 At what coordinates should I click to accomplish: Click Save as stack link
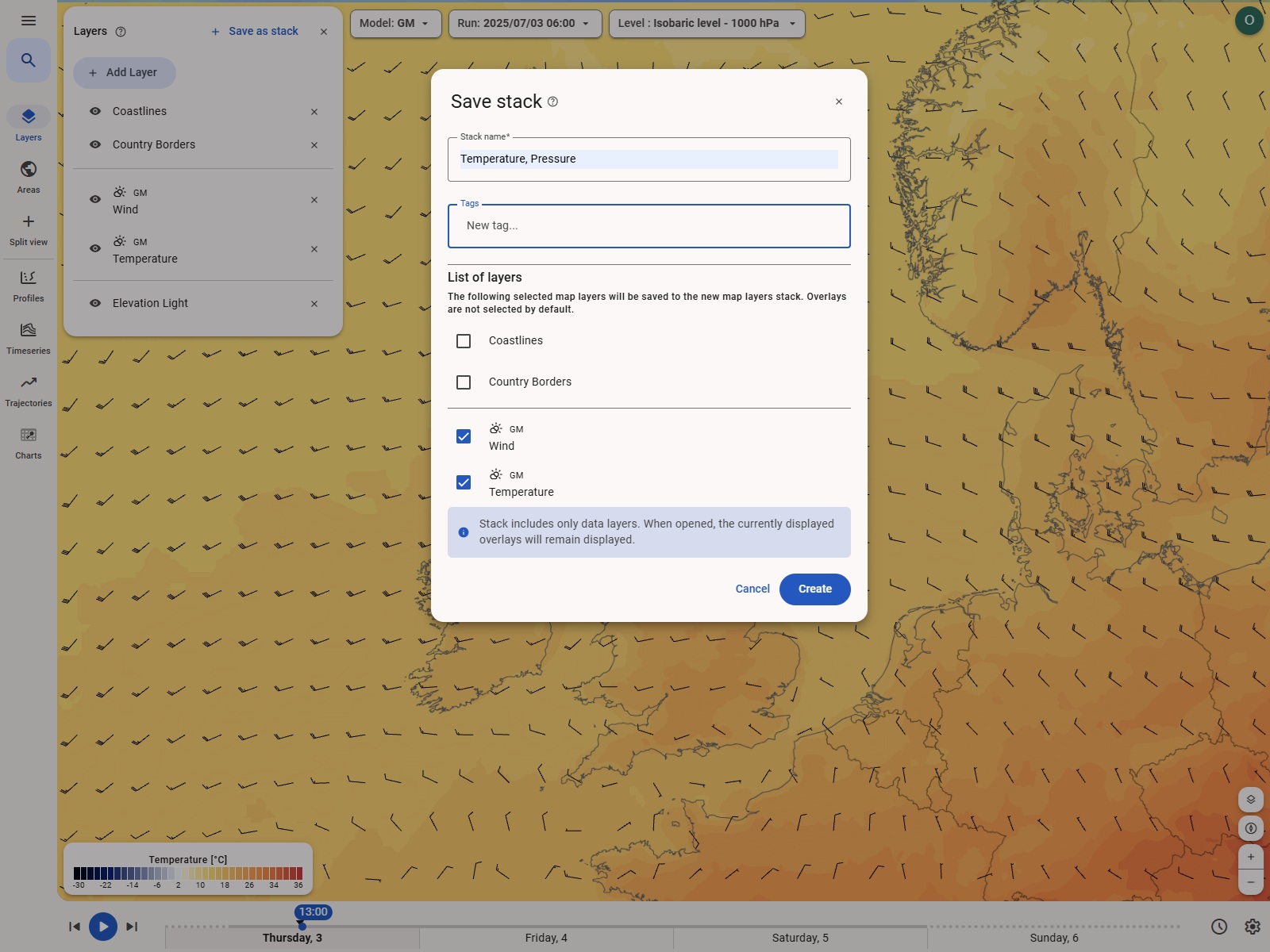click(x=255, y=32)
